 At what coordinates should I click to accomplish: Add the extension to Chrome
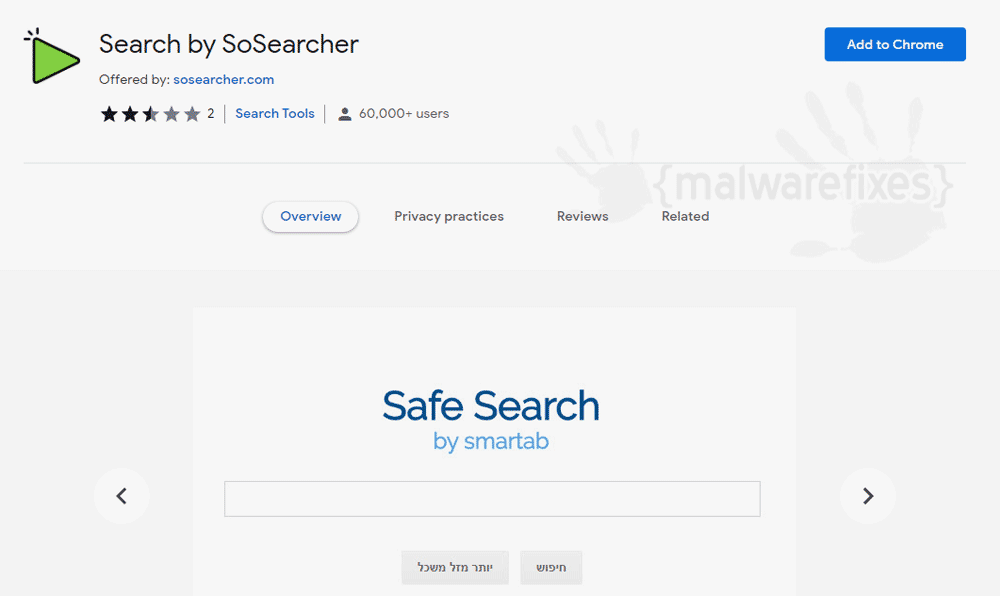[895, 45]
